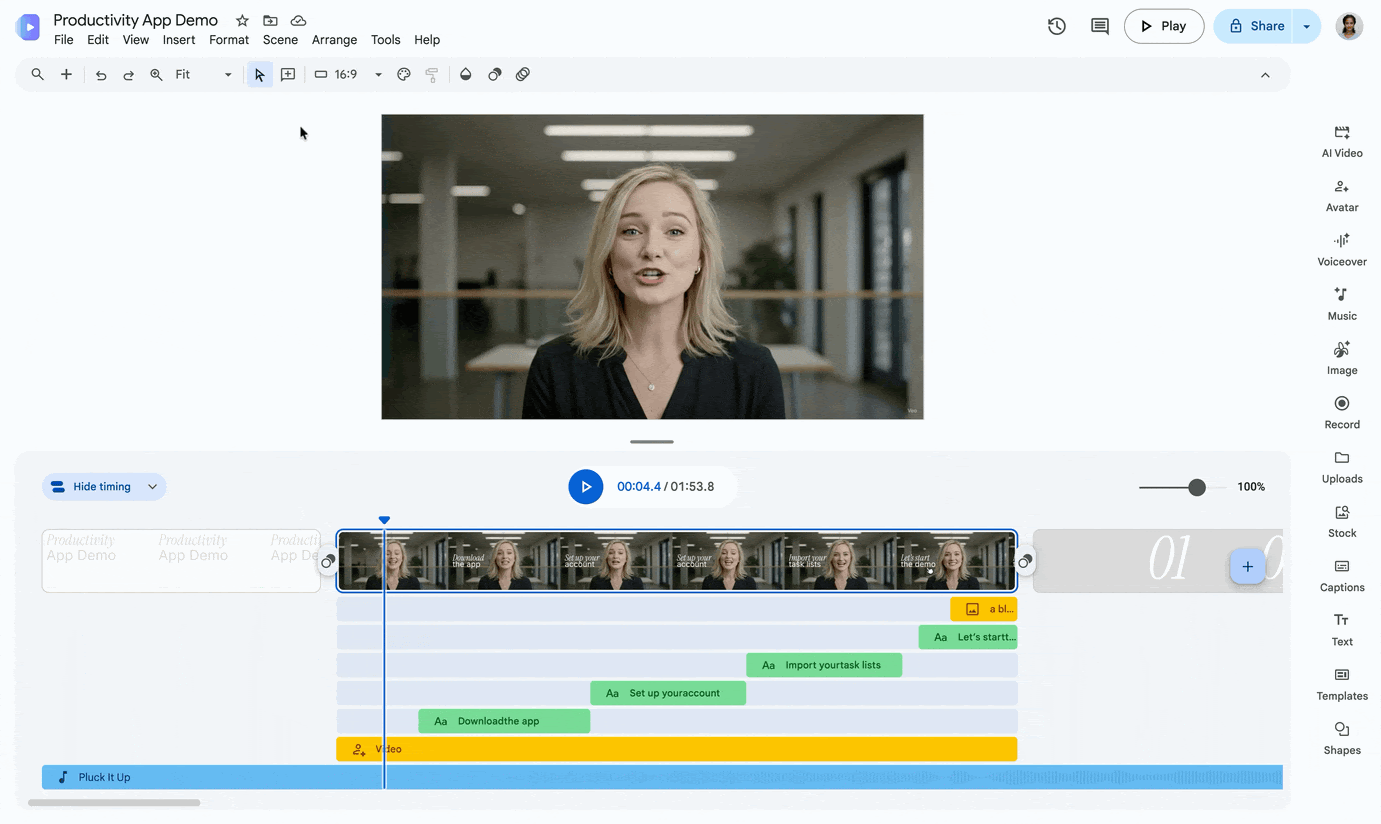Open the theme palette icon
This screenshot has width=1381, height=824.
[x=404, y=74]
